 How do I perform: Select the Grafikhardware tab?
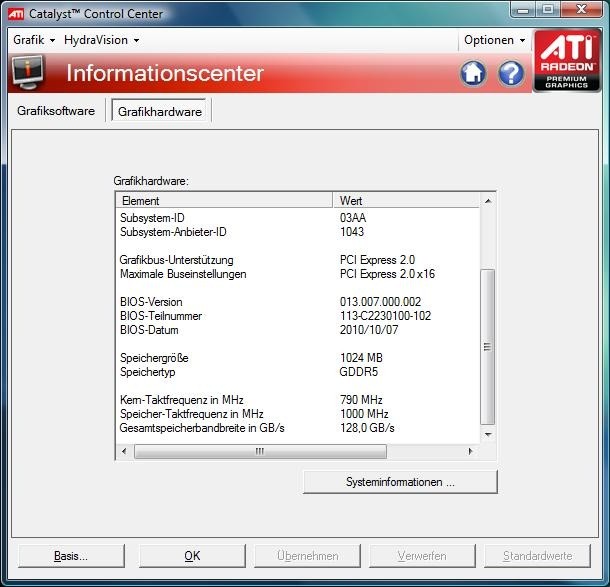[160, 112]
